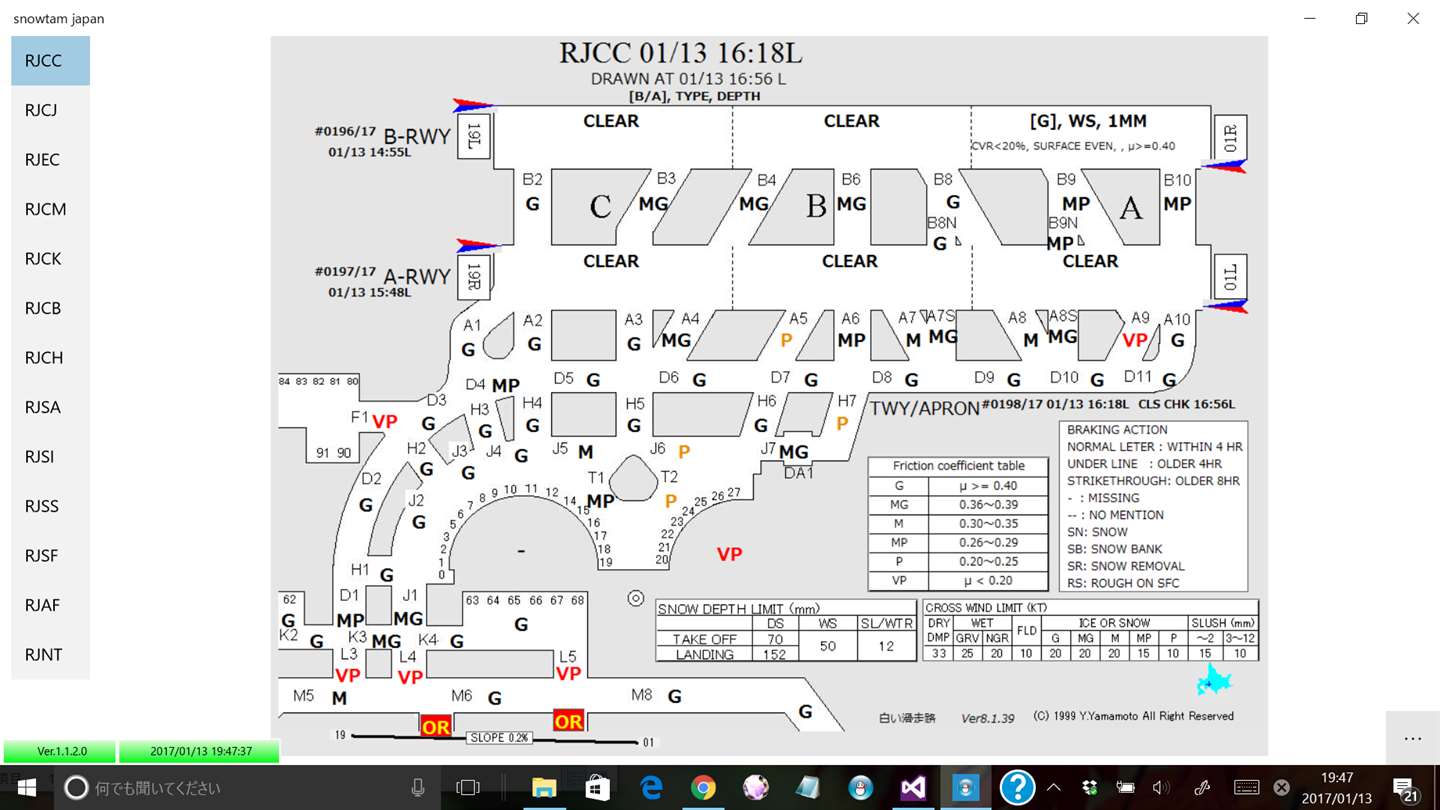The width and height of the screenshot is (1440, 810).
Task: Choose RJCM from the sidebar
Action: (50, 209)
